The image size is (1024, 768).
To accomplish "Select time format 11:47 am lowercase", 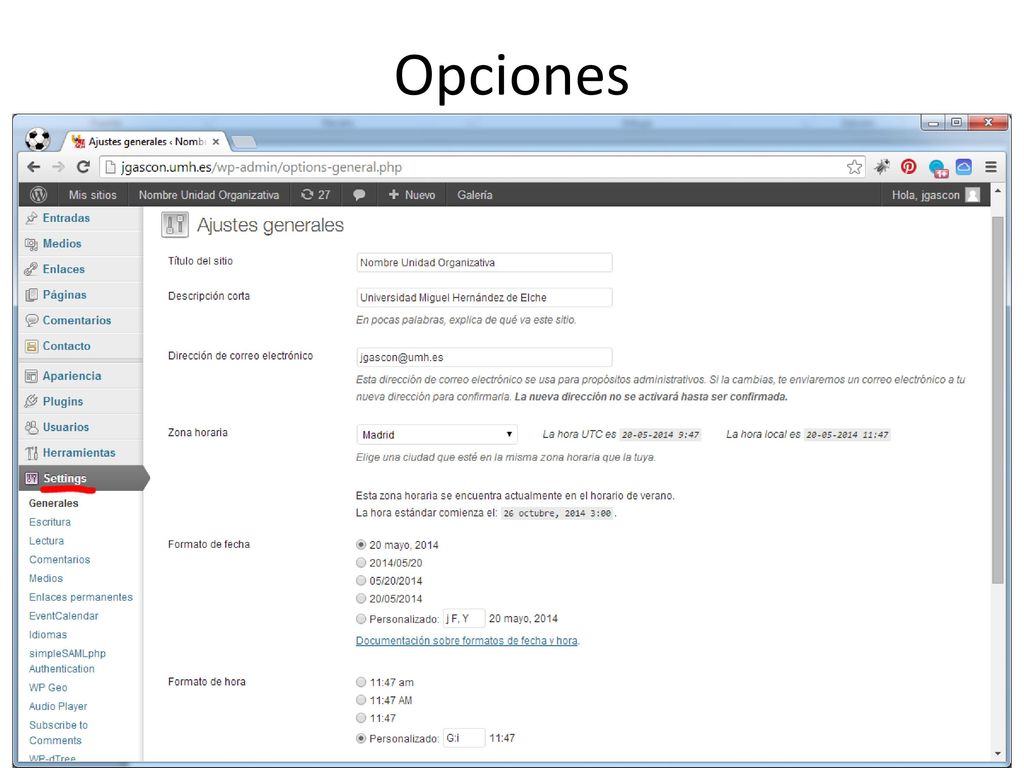I will pos(360,682).
